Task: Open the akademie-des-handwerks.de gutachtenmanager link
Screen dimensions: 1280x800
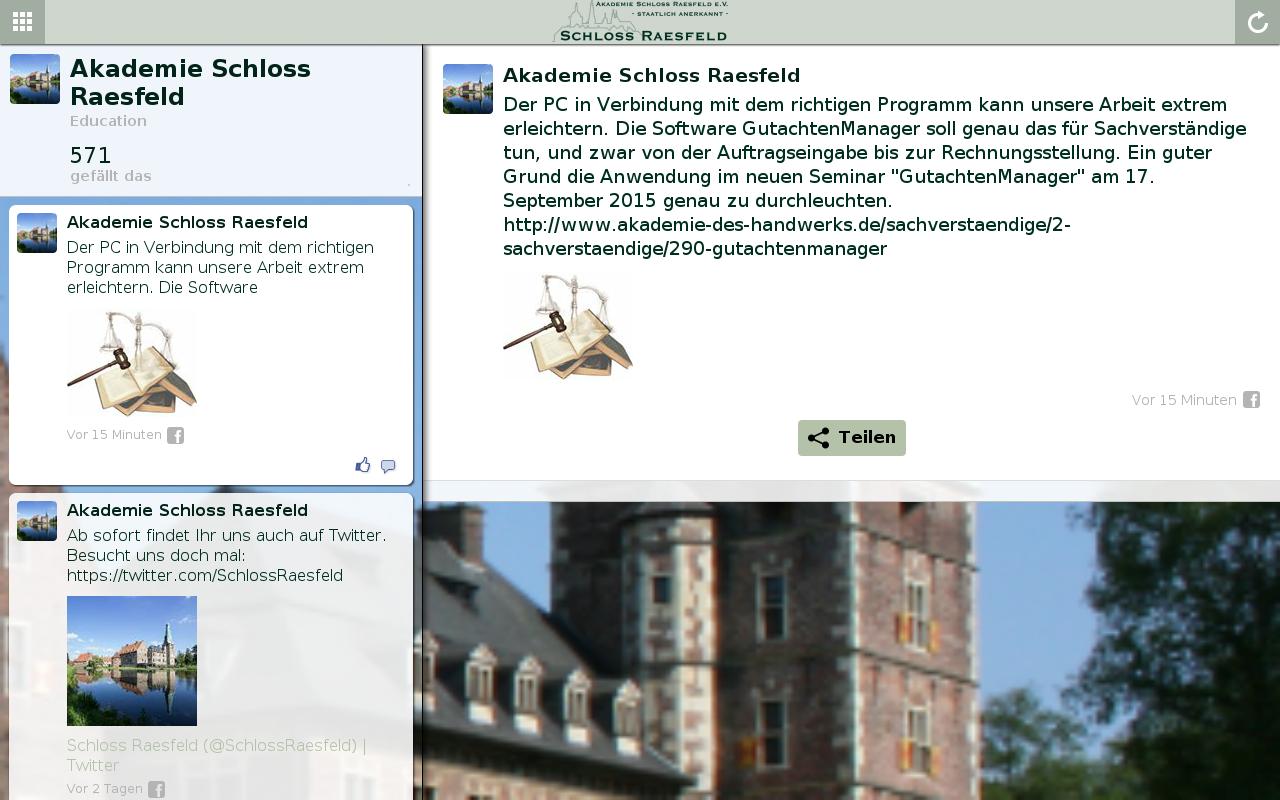Action: point(787,237)
